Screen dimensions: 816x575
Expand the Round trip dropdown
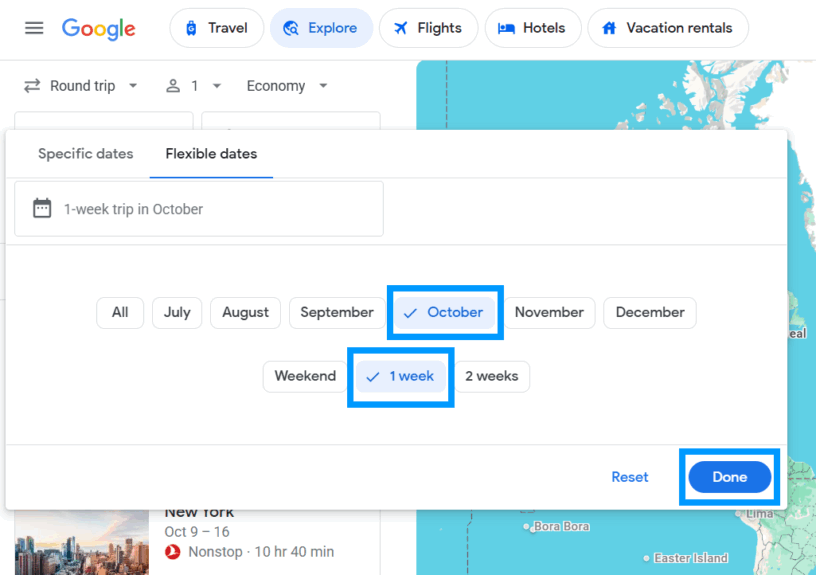(x=81, y=86)
